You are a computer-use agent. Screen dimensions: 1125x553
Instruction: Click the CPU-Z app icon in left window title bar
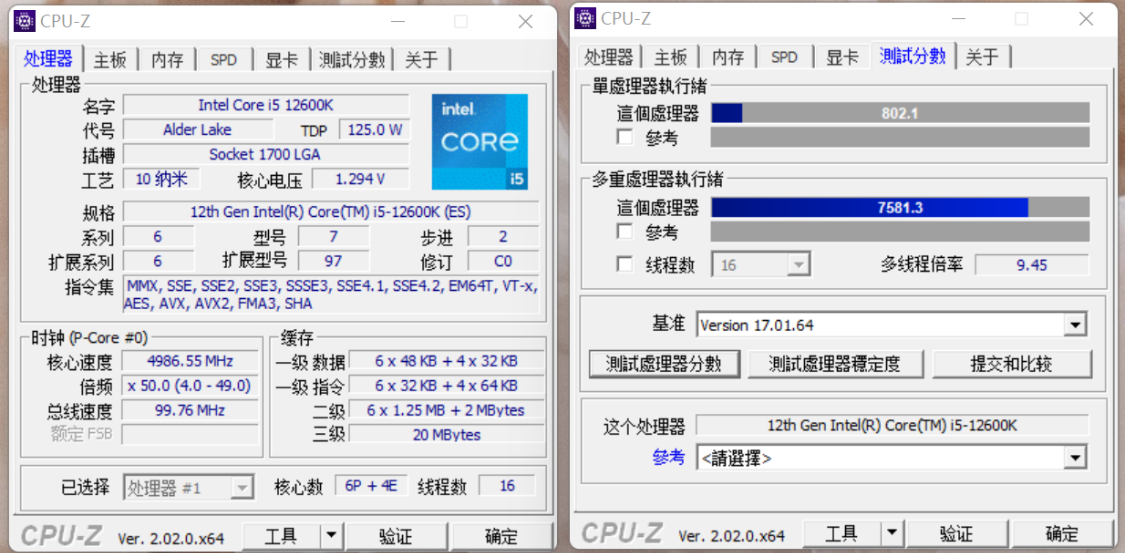point(24,21)
